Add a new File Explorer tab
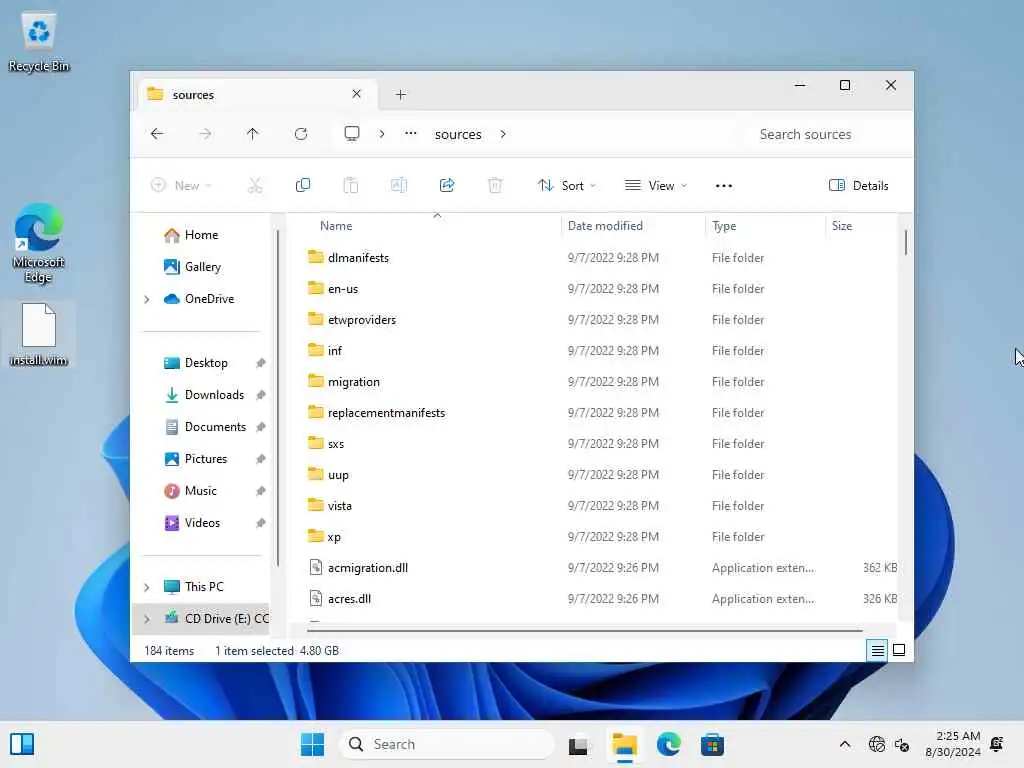Image resolution: width=1024 pixels, height=768 pixels. [400, 95]
